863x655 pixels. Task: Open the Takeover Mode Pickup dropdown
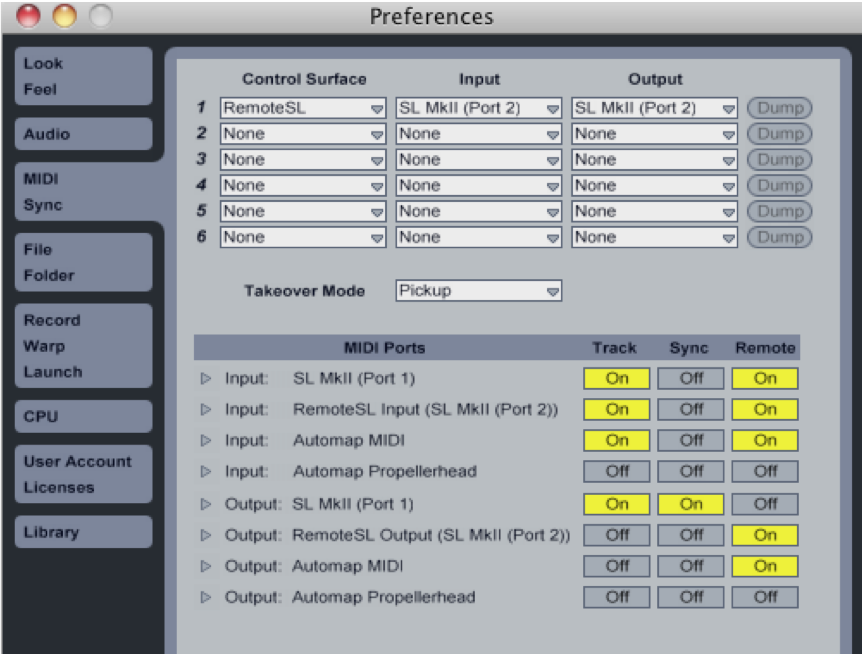click(x=478, y=291)
